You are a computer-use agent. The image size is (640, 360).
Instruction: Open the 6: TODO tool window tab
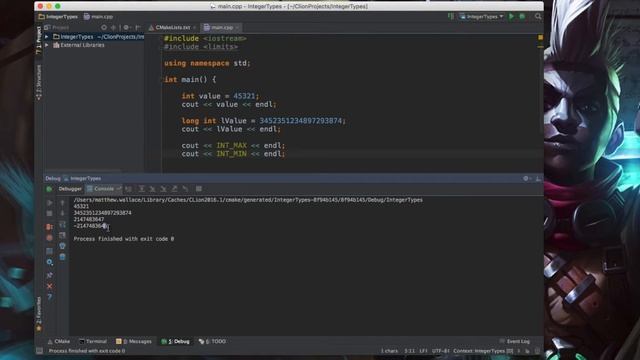click(212, 341)
